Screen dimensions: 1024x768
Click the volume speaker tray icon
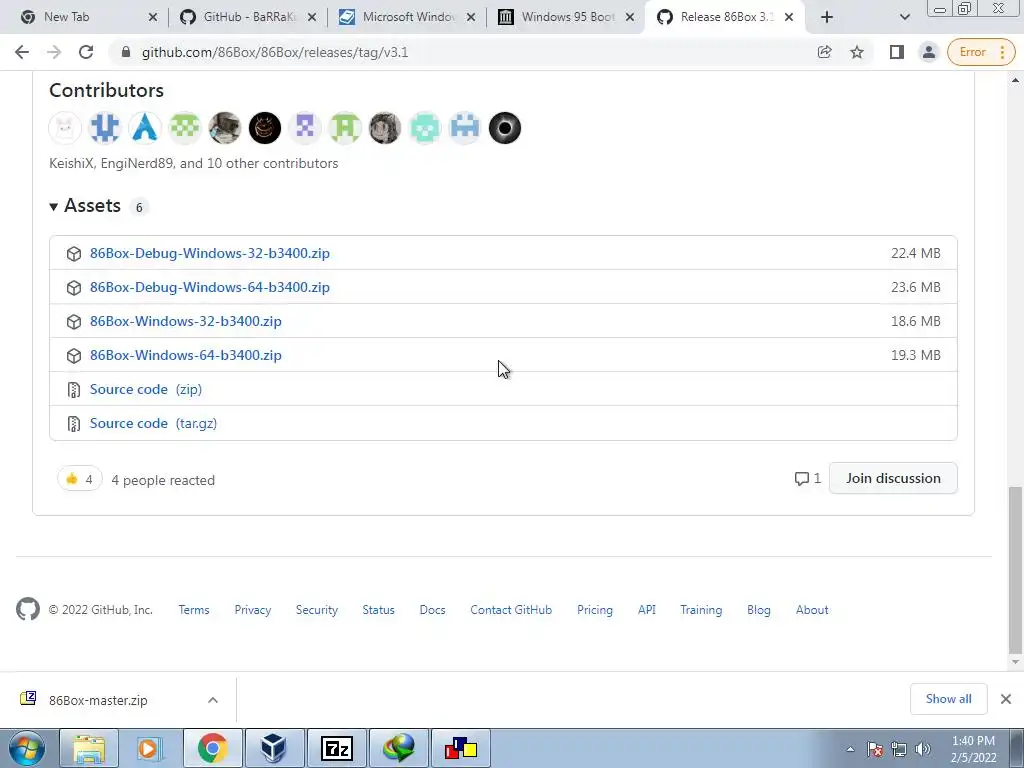coord(923,749)
